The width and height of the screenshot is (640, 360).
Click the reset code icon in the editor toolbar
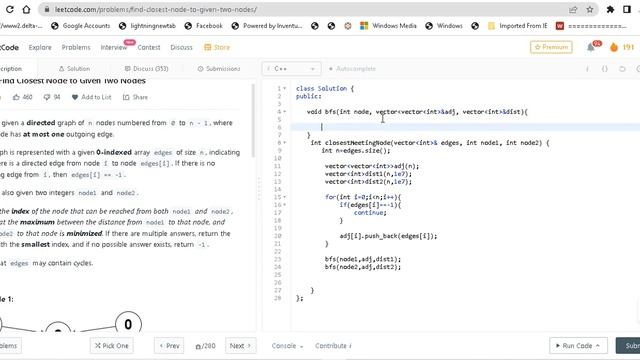622,69
